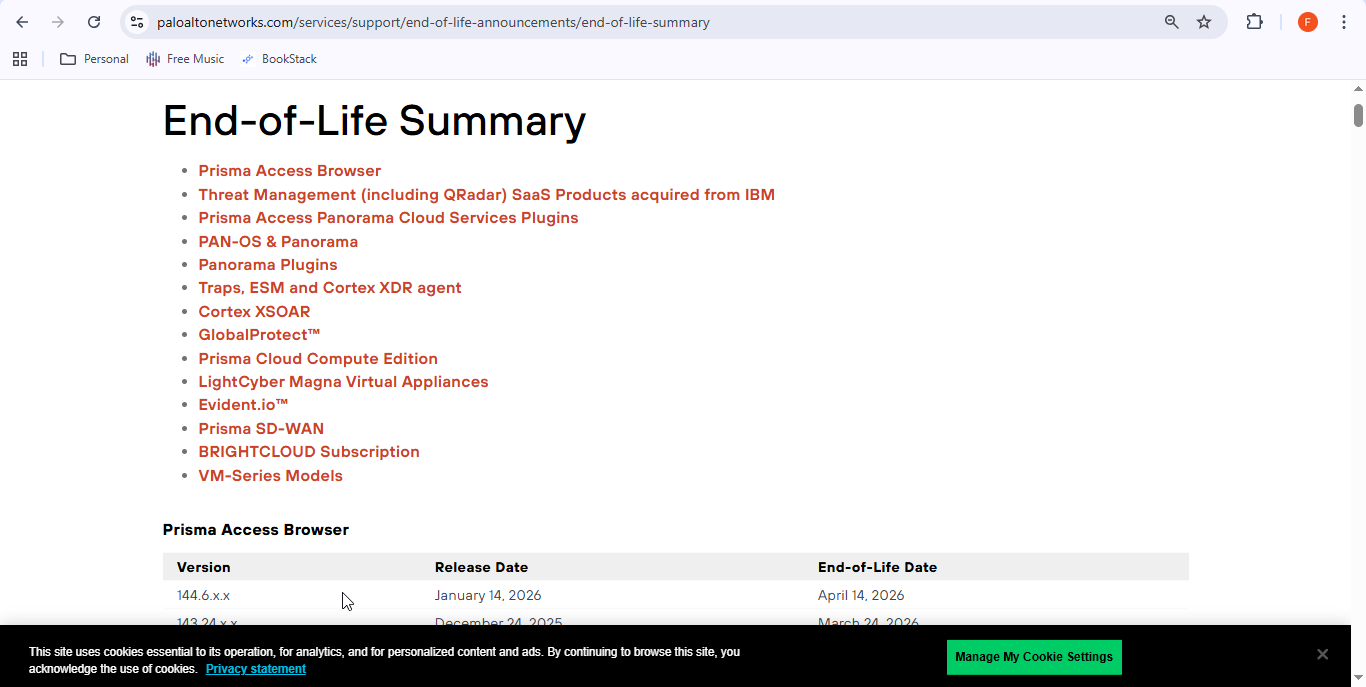This screenshot has width=1366, height=687.
Task: Reload the current page
Action: click(94, 22)
